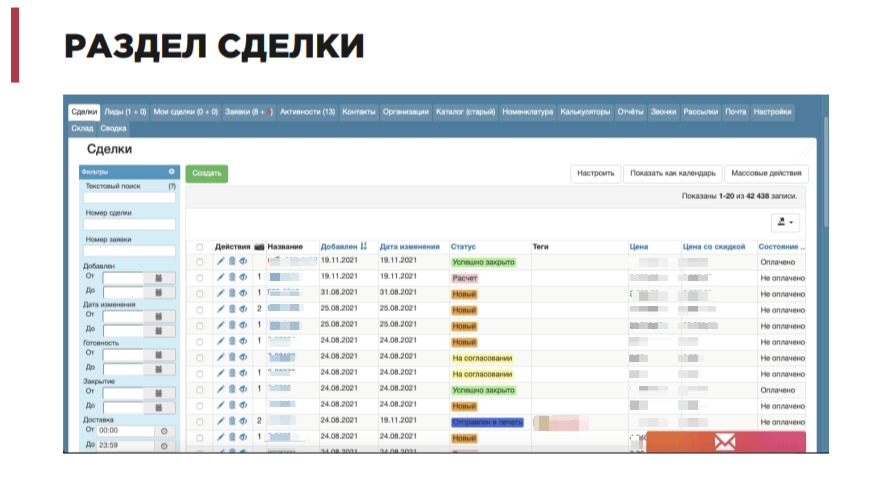This screenshot has height=480, width=886.
Task: Click the green Создать button
Action: pos(207,173)
